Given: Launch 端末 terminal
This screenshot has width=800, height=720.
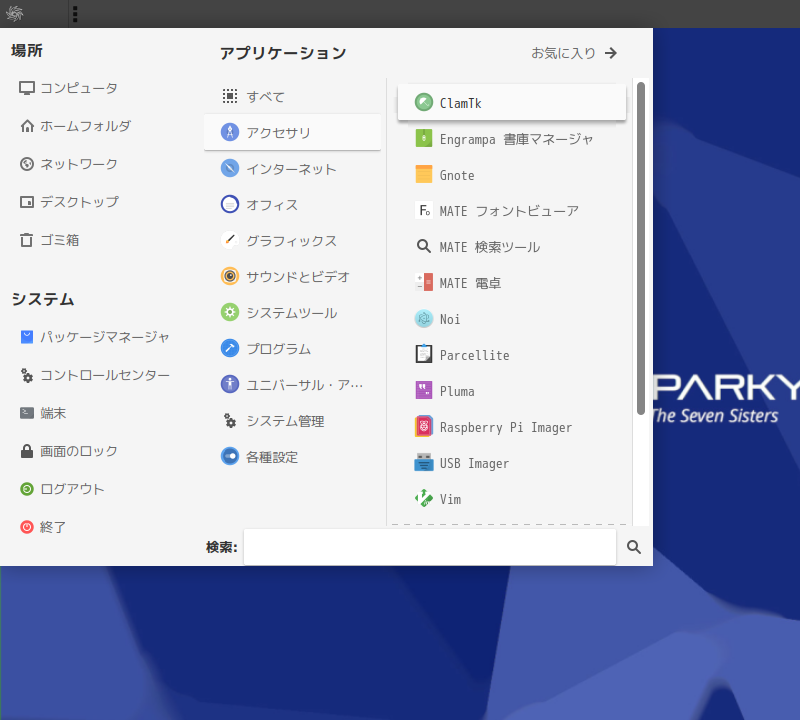Looking at the screenshot, I should tap(43, 413).
